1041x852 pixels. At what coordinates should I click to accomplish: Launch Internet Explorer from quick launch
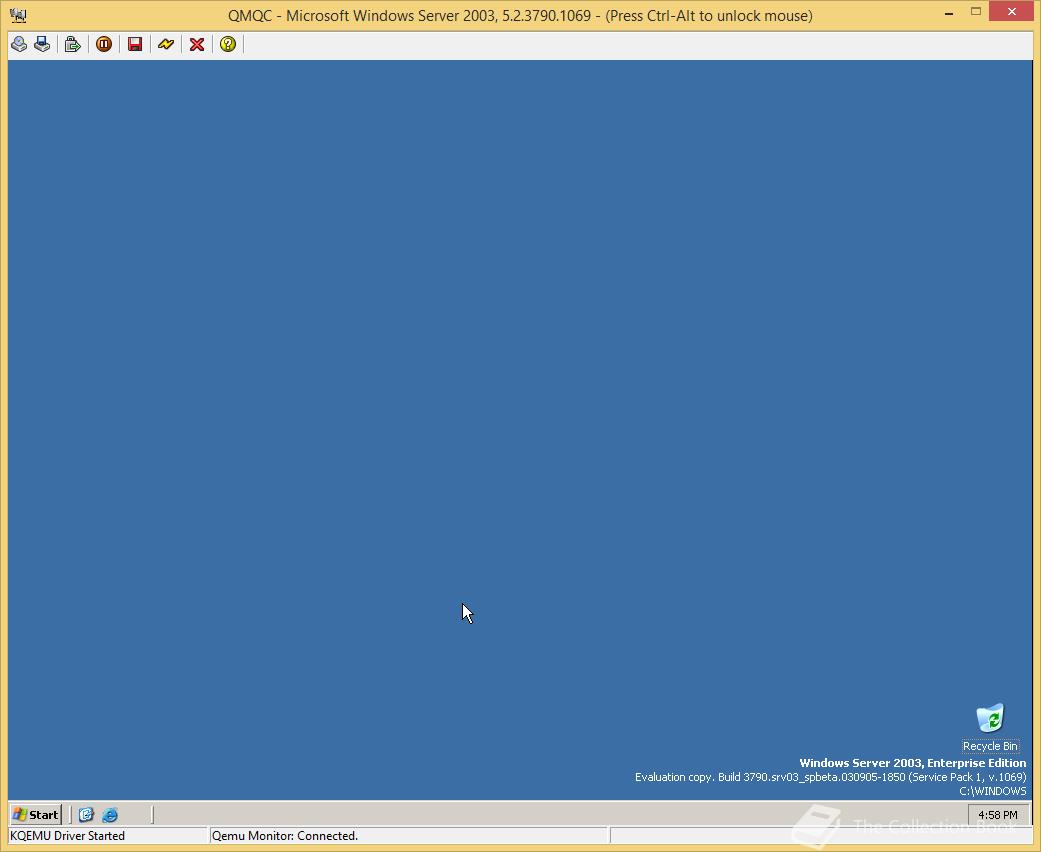[110, 815]
